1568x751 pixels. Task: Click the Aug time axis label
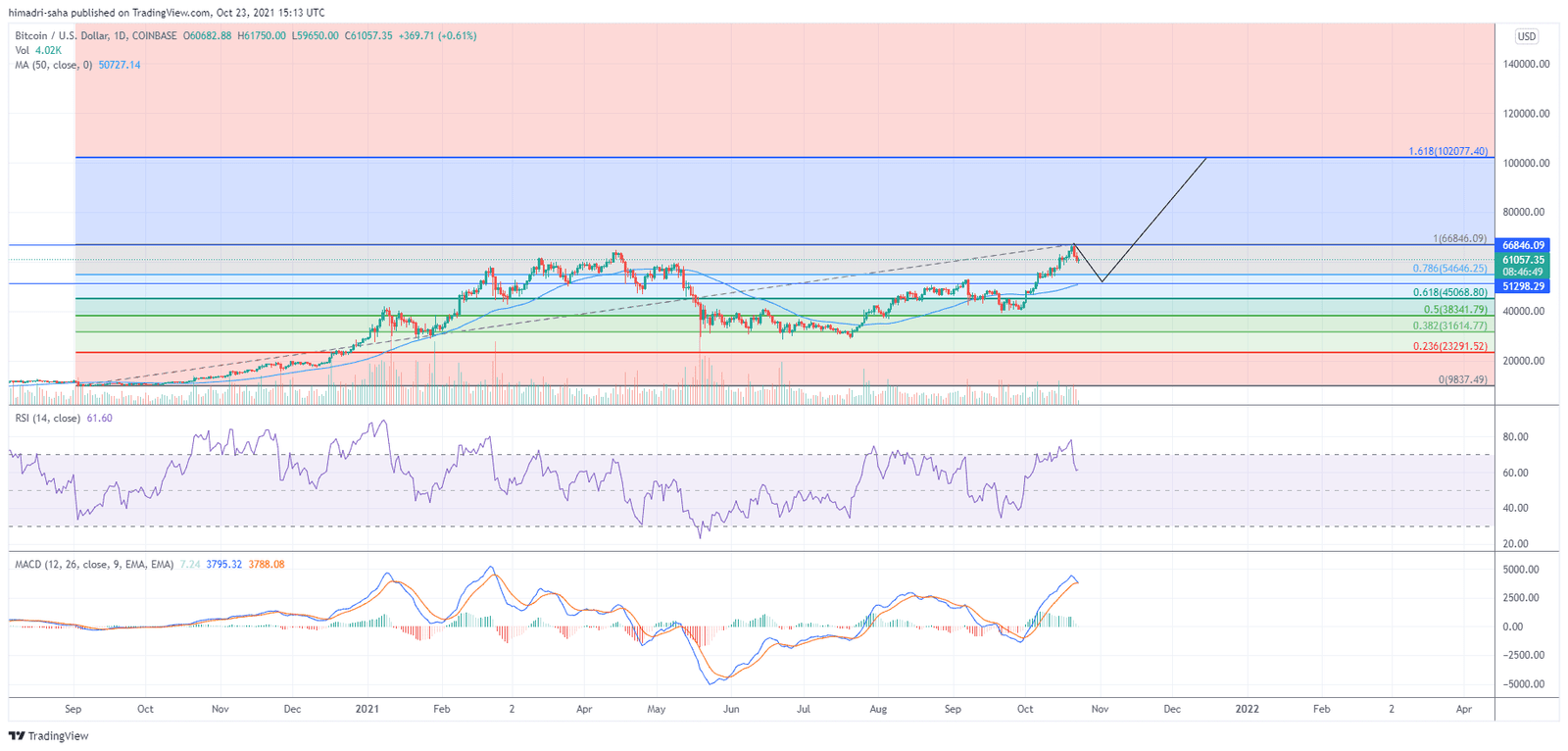[878, 709]
